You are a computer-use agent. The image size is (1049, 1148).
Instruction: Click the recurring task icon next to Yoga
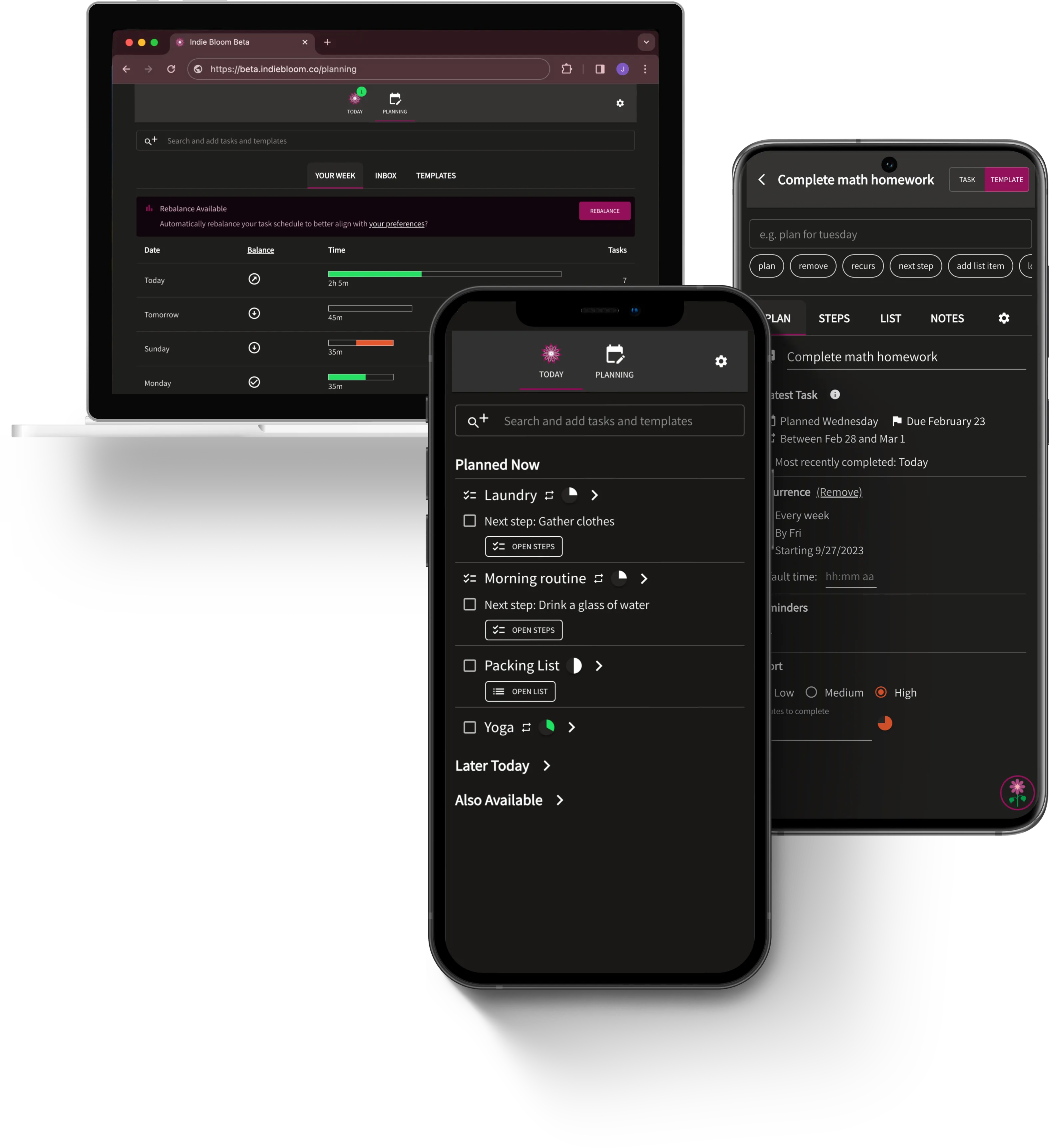pos(526,727)
